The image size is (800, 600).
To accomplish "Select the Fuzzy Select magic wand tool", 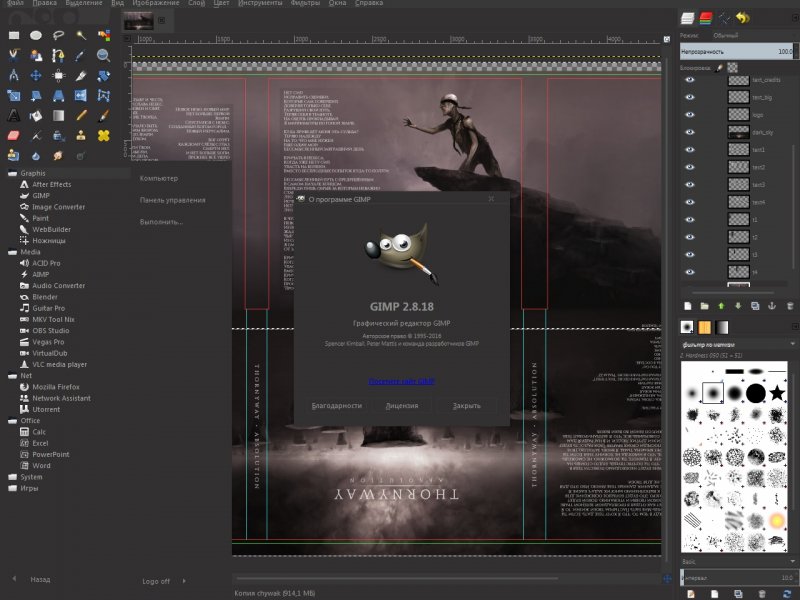I will point(81,35).
